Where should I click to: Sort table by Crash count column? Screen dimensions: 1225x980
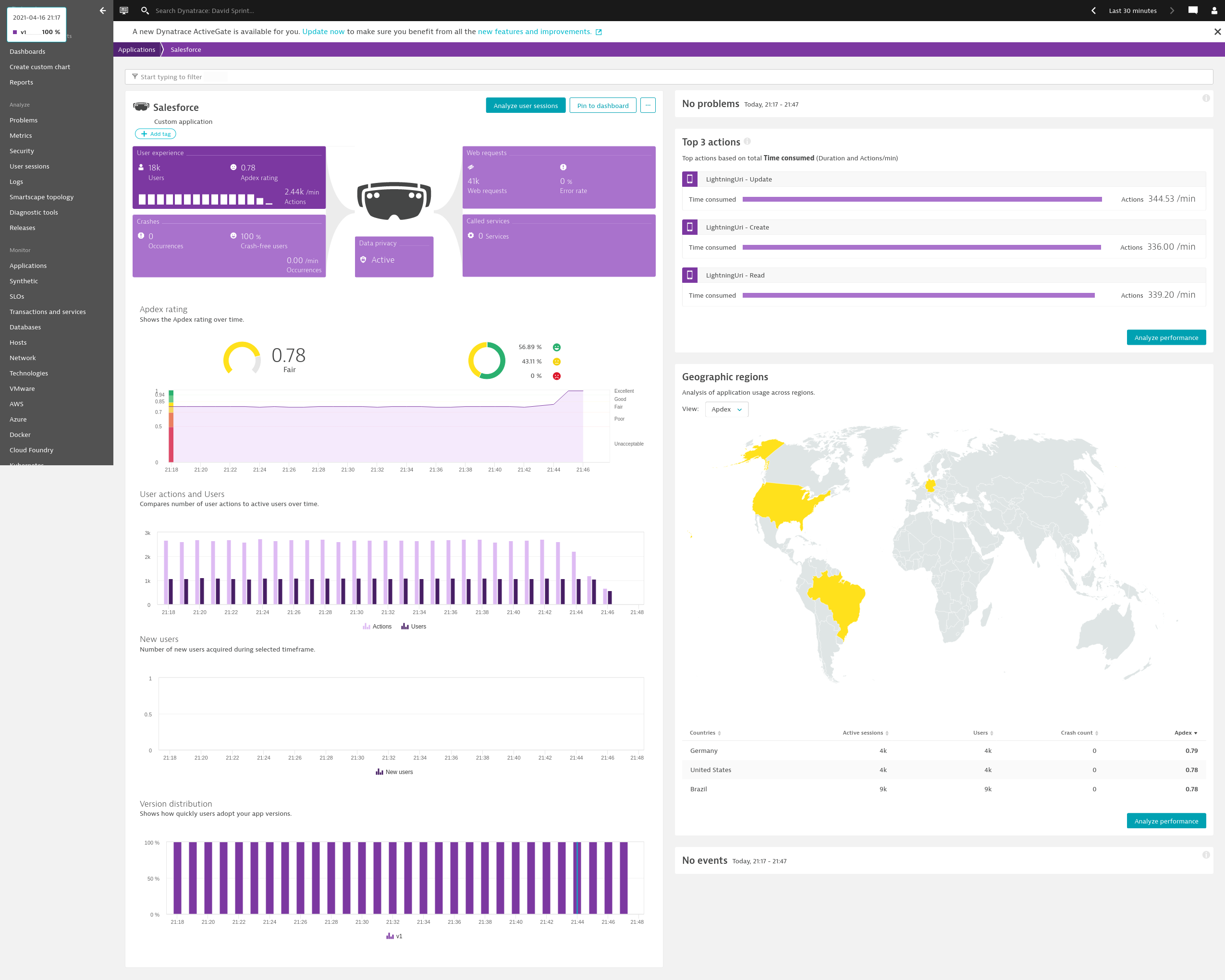coord(1079,732)
